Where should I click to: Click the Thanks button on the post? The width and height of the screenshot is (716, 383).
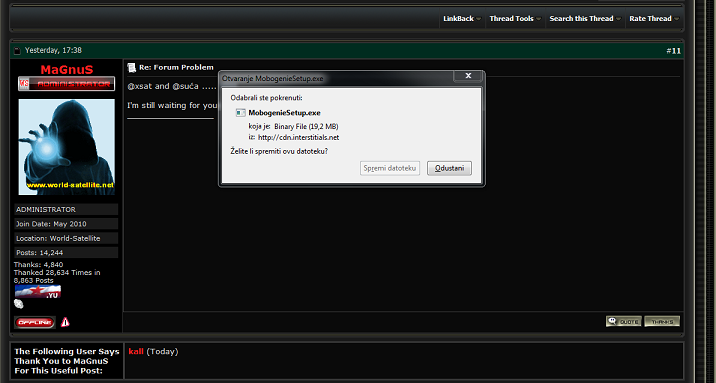point(662,321)
